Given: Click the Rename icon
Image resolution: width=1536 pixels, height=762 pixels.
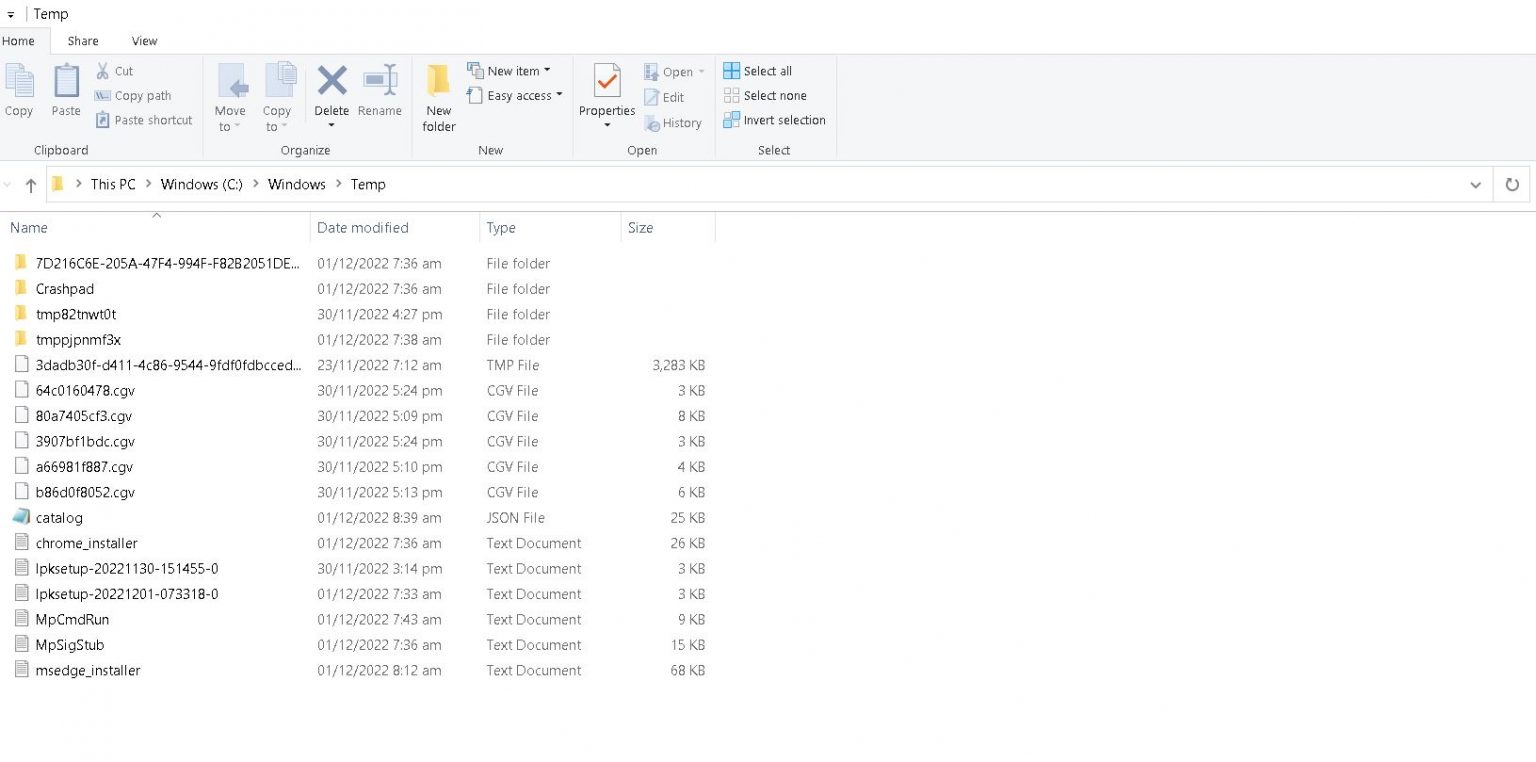Looking at the screenshot, I should pos(380,80).
